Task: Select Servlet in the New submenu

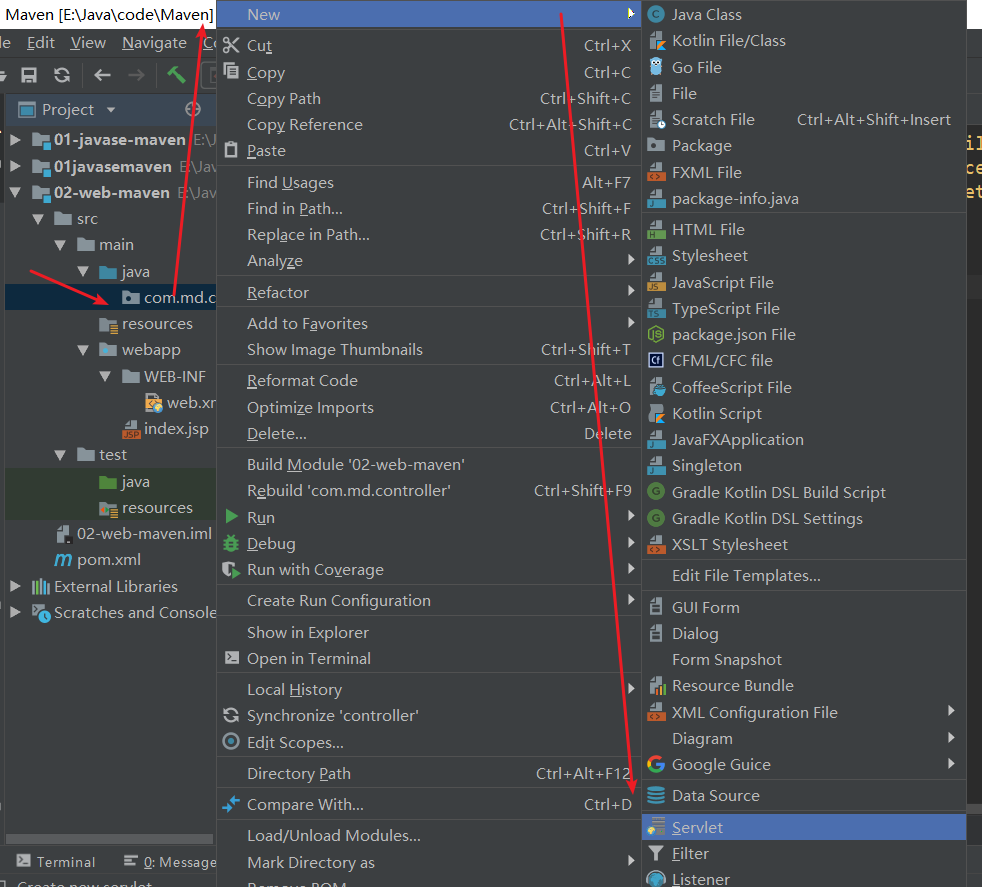Action: point(697,827)
